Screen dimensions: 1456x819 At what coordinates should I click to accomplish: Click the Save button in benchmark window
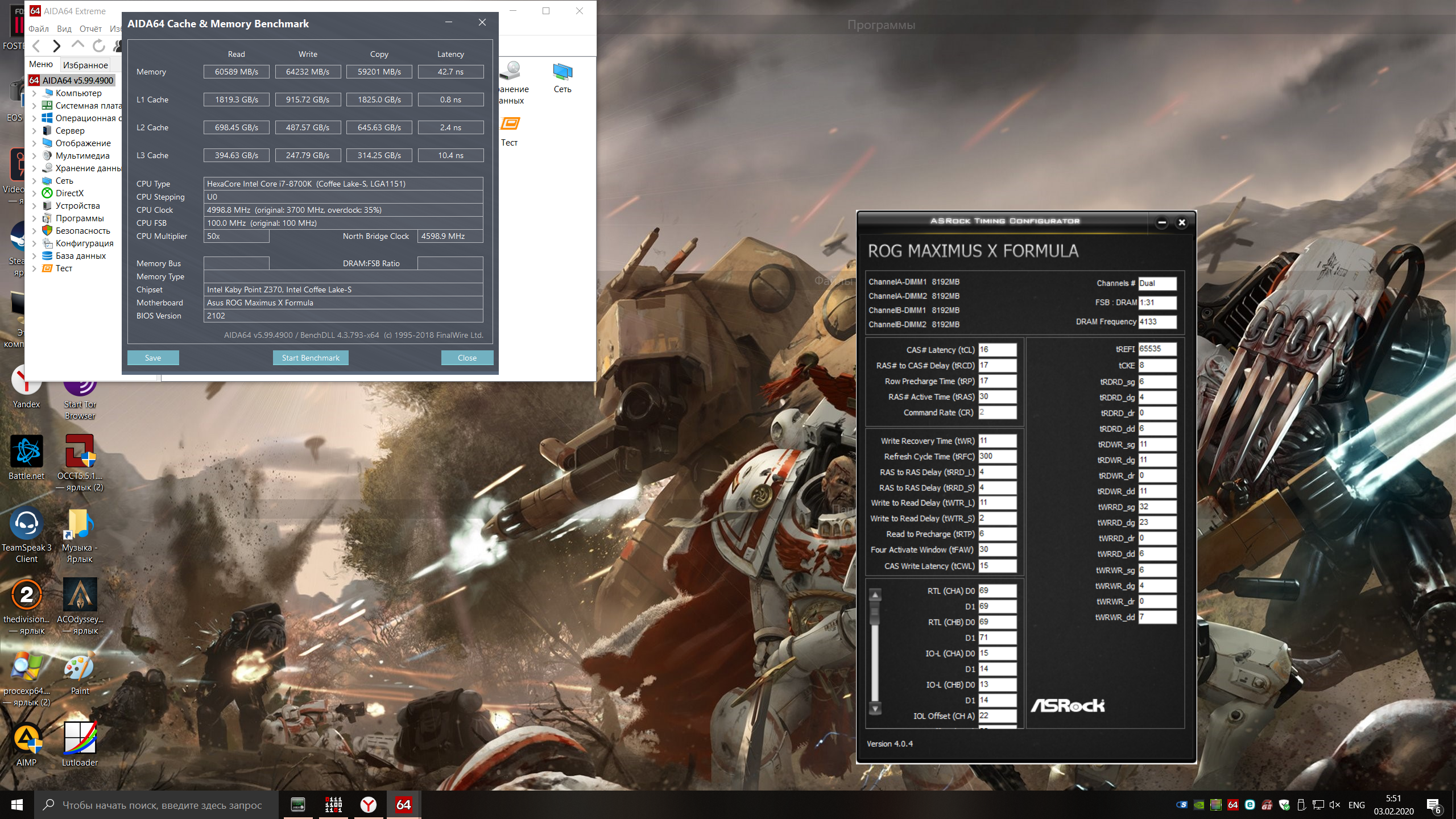[x=153, y=358]
